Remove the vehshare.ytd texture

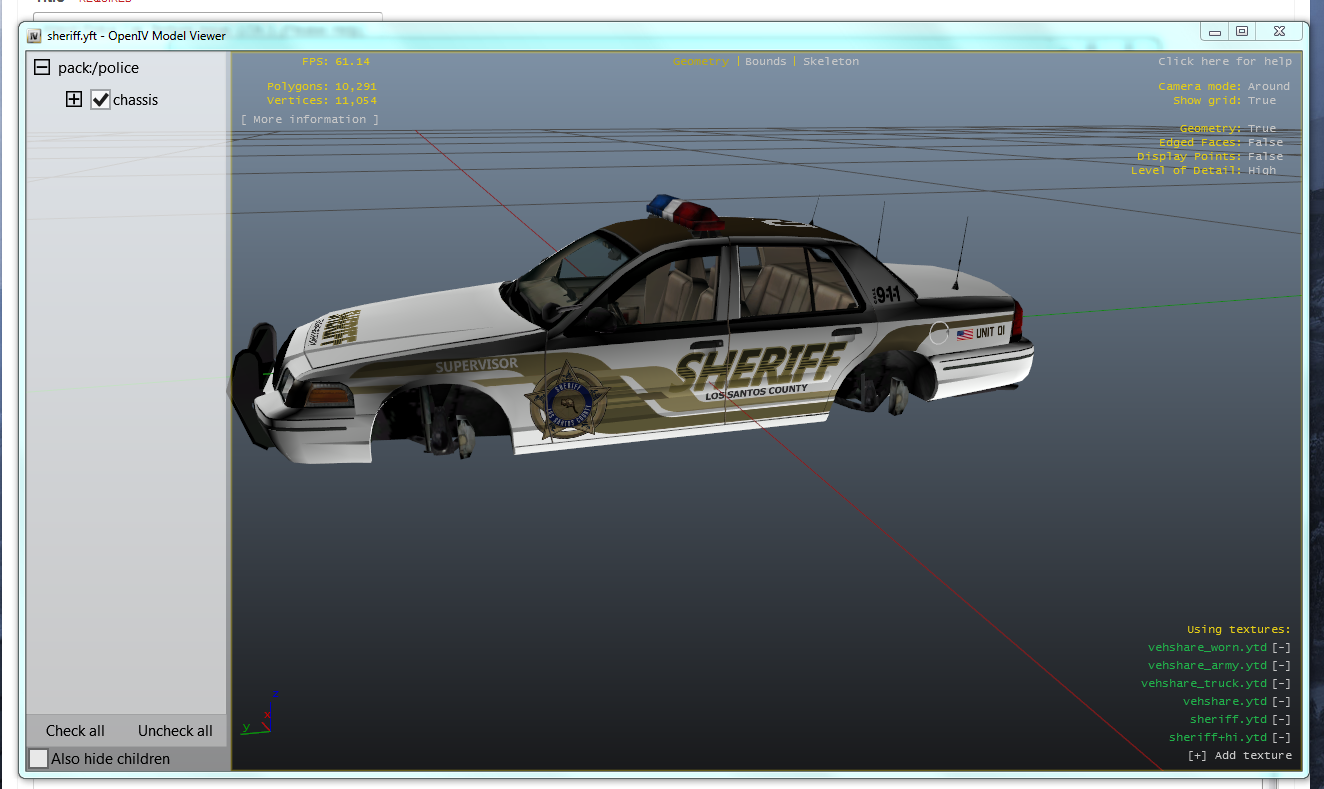point(1281,702)
